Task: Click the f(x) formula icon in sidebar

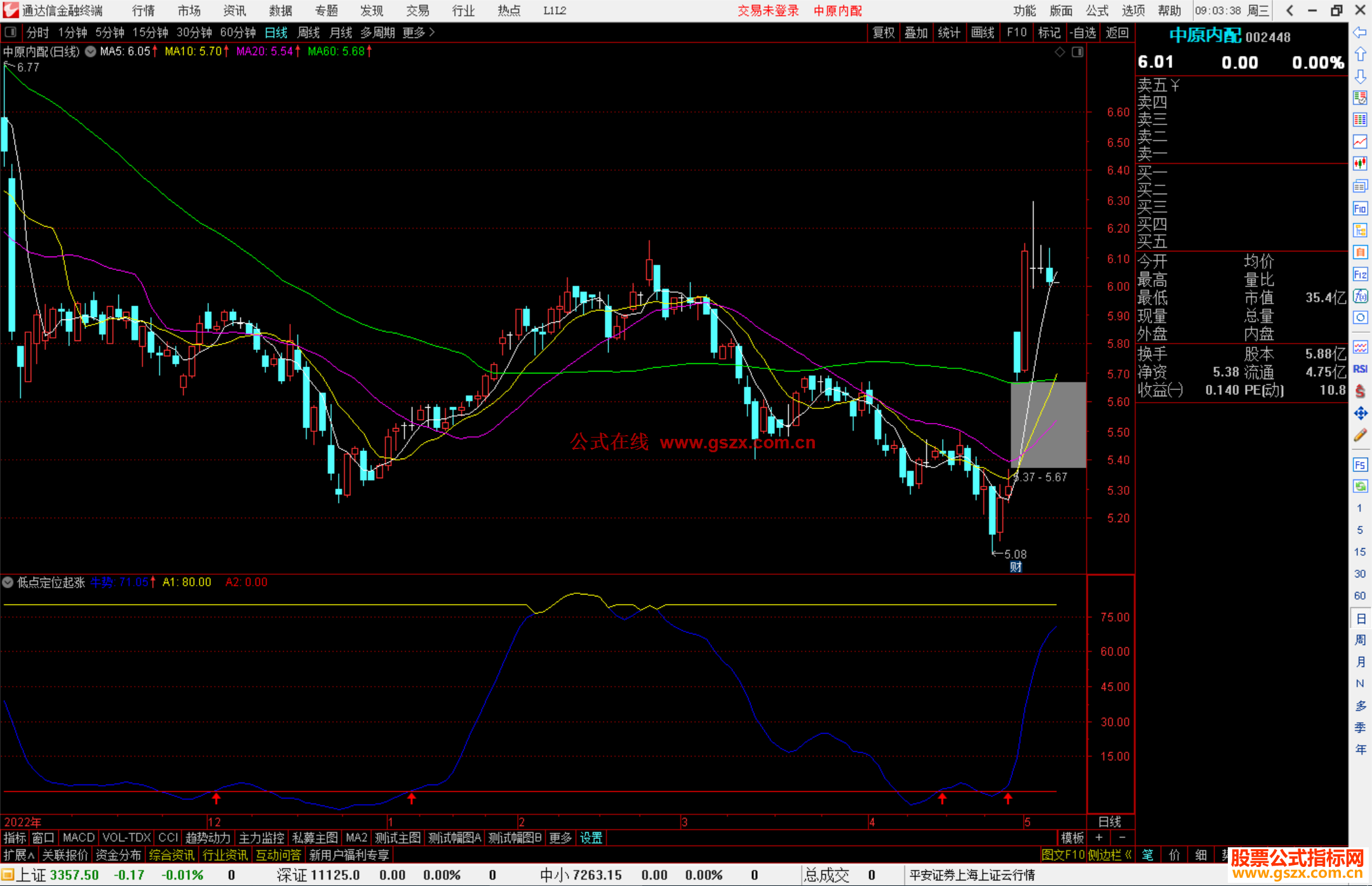Action: tap(1360, 297)
